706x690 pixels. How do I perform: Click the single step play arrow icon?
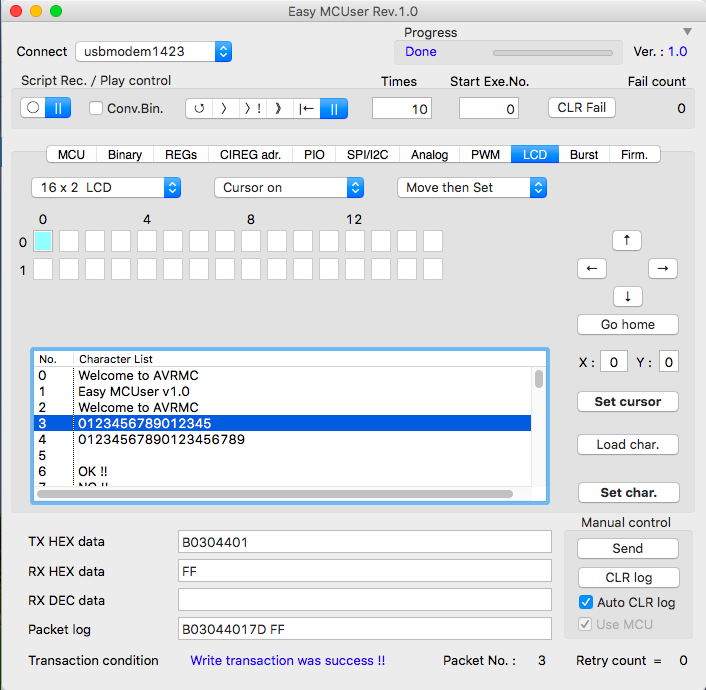click(x=225, y=109)
